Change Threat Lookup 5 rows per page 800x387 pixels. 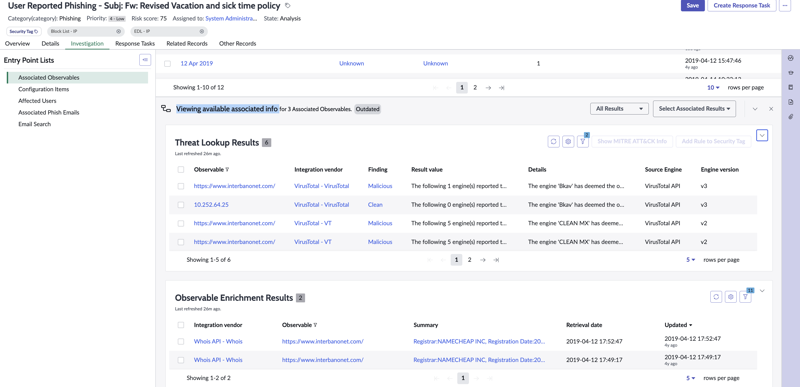(690, 260)
